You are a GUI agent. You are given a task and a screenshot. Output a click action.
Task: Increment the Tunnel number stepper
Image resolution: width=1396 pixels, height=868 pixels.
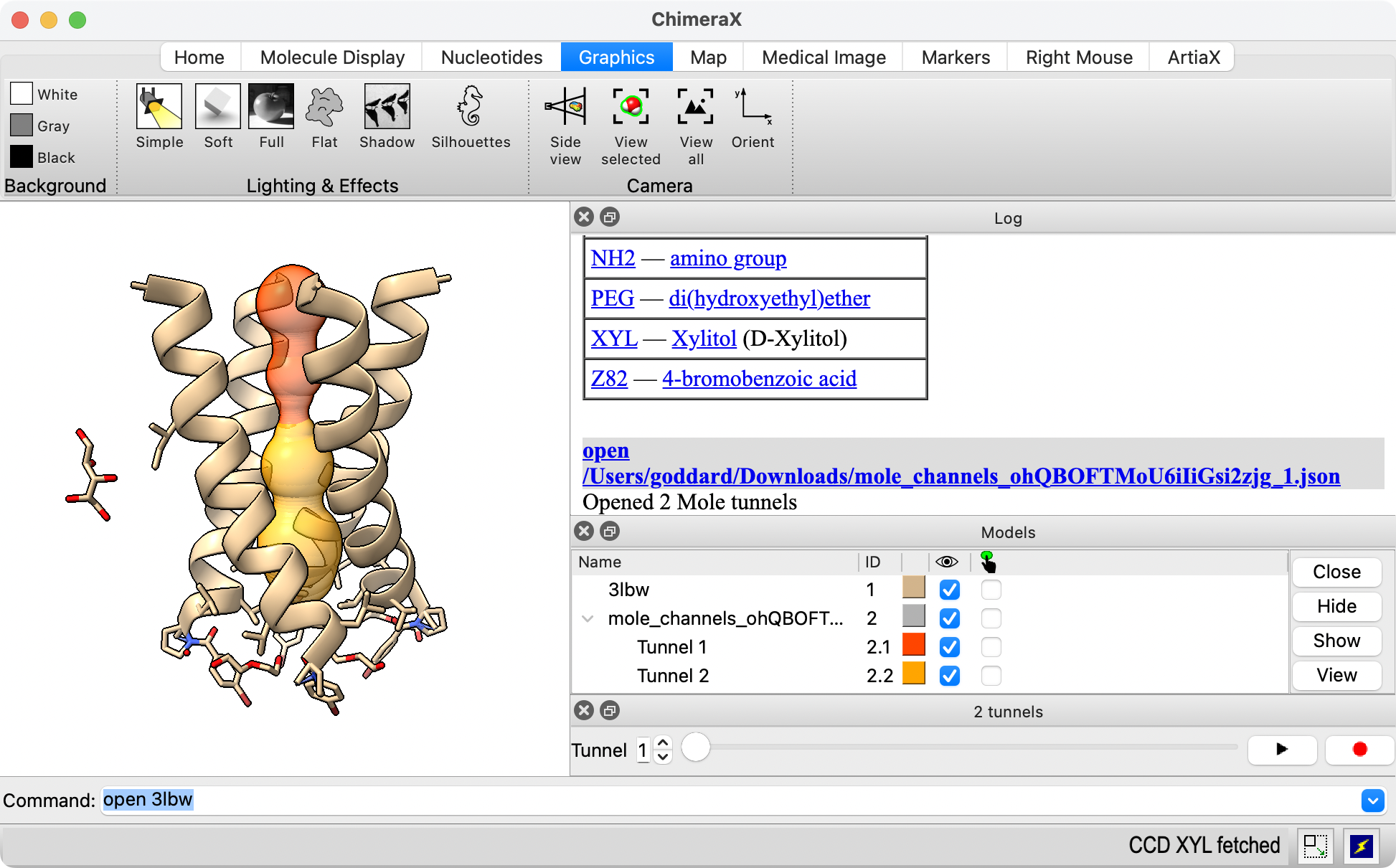click(664, 743)
